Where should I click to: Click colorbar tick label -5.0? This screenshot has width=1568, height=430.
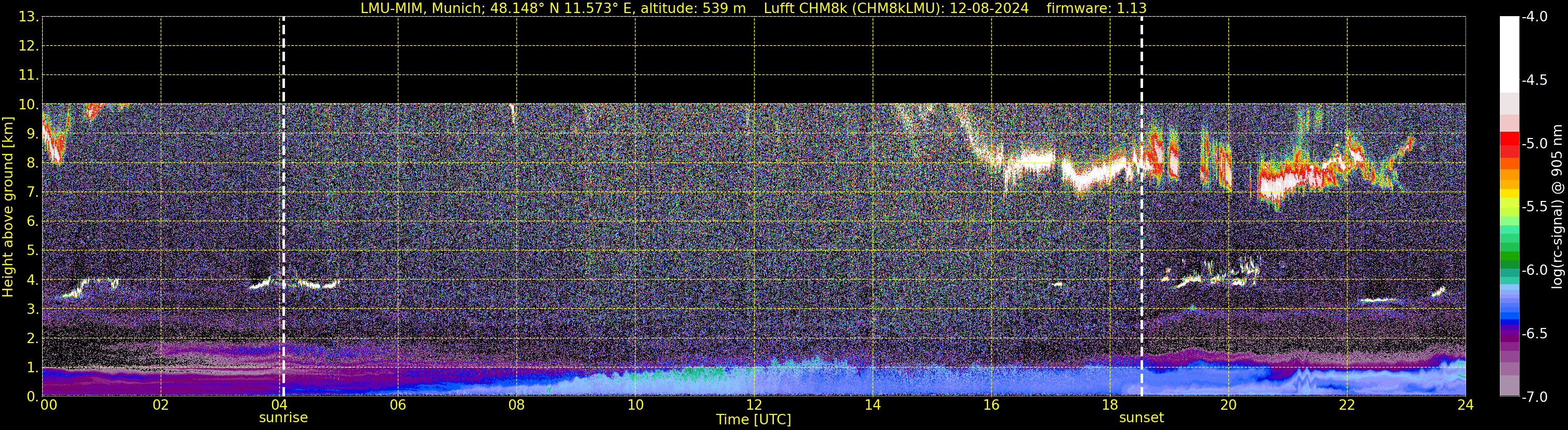click(x=1534, y=143)
